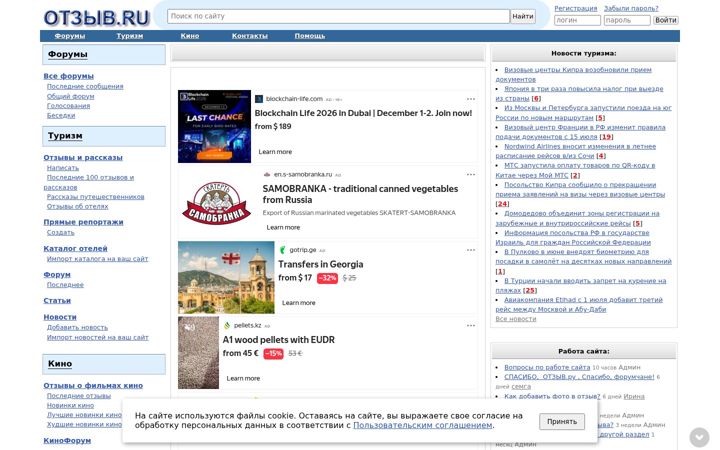
Task: Focus the пароль input field
Action: (x=627, y=20)
